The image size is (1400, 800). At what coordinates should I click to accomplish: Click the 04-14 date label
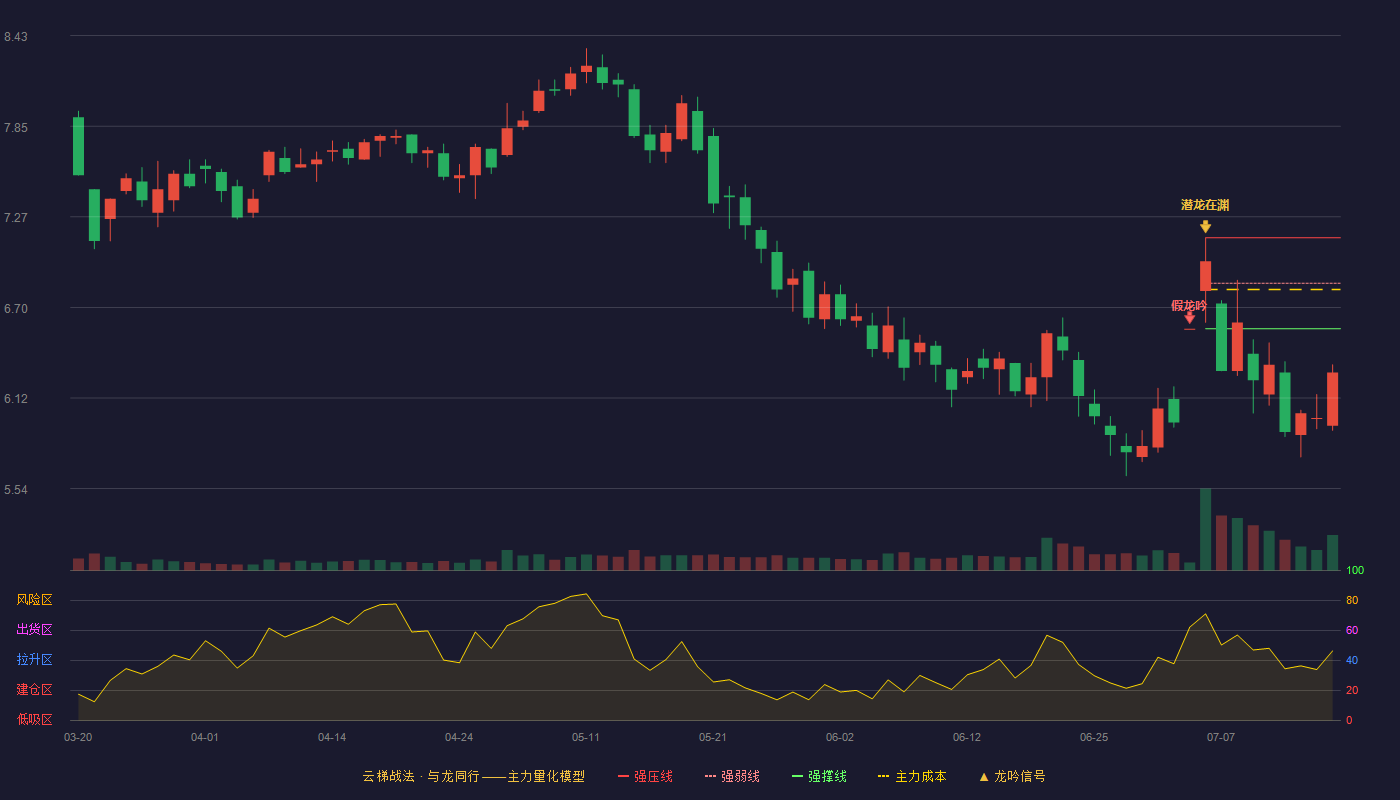coord(332,737)
